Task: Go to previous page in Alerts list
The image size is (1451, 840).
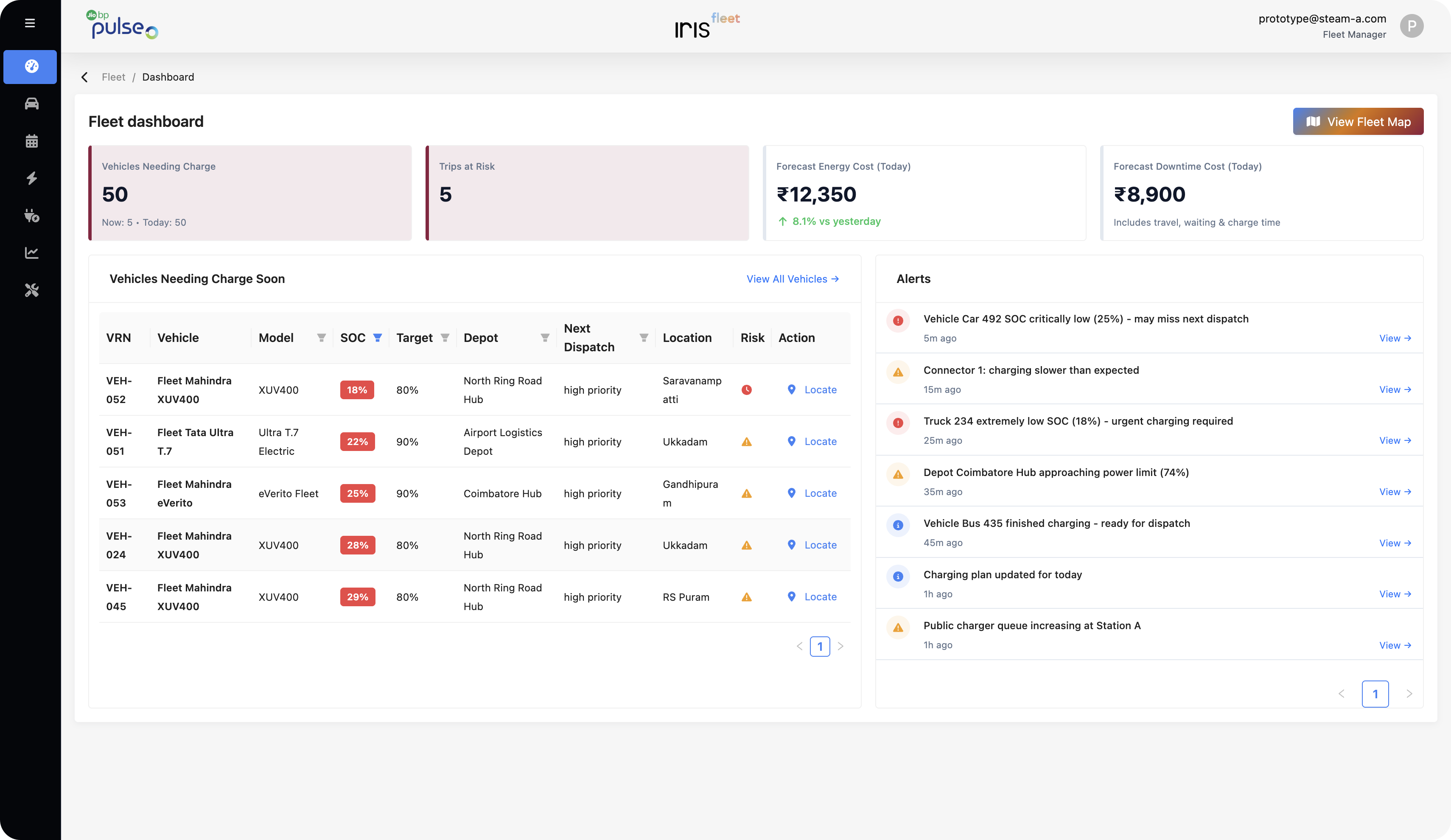Action: pos(1342,694)
